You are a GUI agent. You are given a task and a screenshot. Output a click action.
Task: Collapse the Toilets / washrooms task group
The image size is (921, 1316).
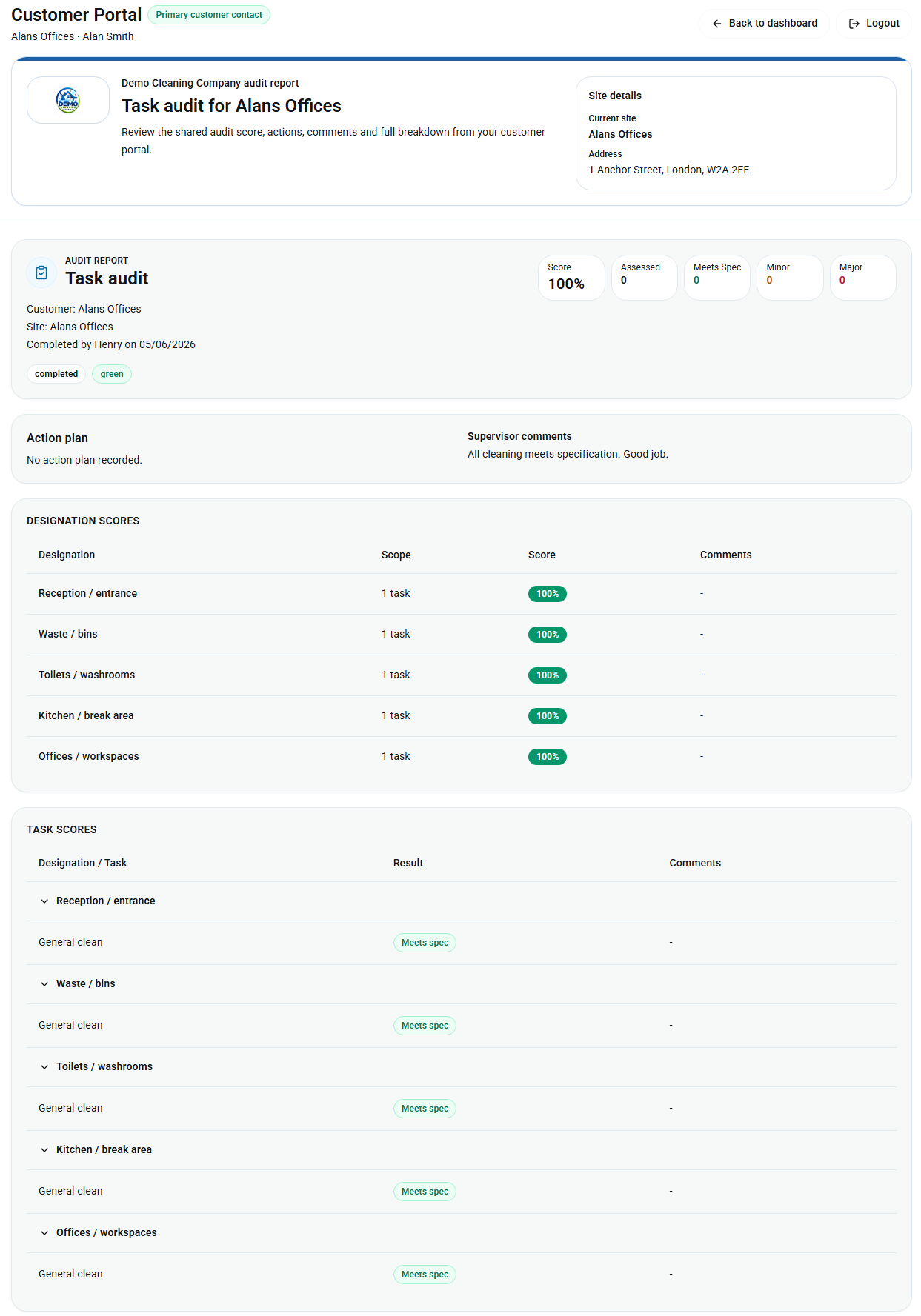pyautogui.click(x=44, y=1067)
